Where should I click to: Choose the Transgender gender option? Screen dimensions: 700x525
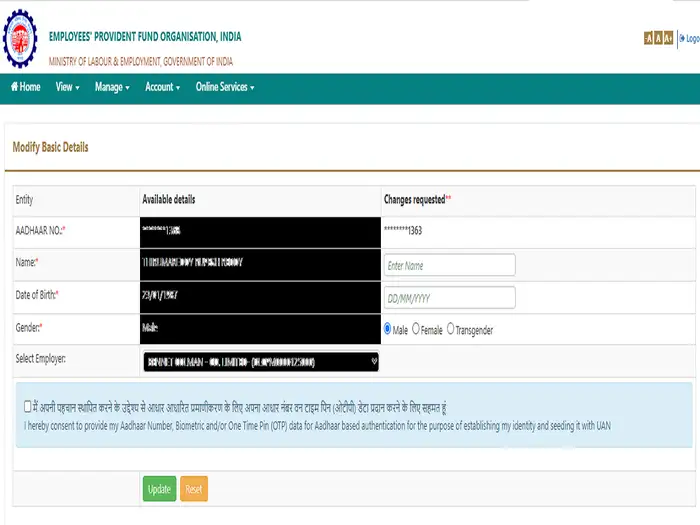point(451,329)
